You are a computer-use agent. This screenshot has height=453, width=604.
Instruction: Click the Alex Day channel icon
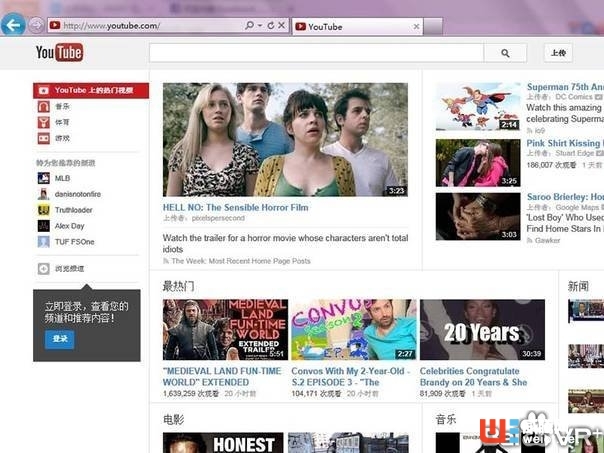(x=44, y=226)
